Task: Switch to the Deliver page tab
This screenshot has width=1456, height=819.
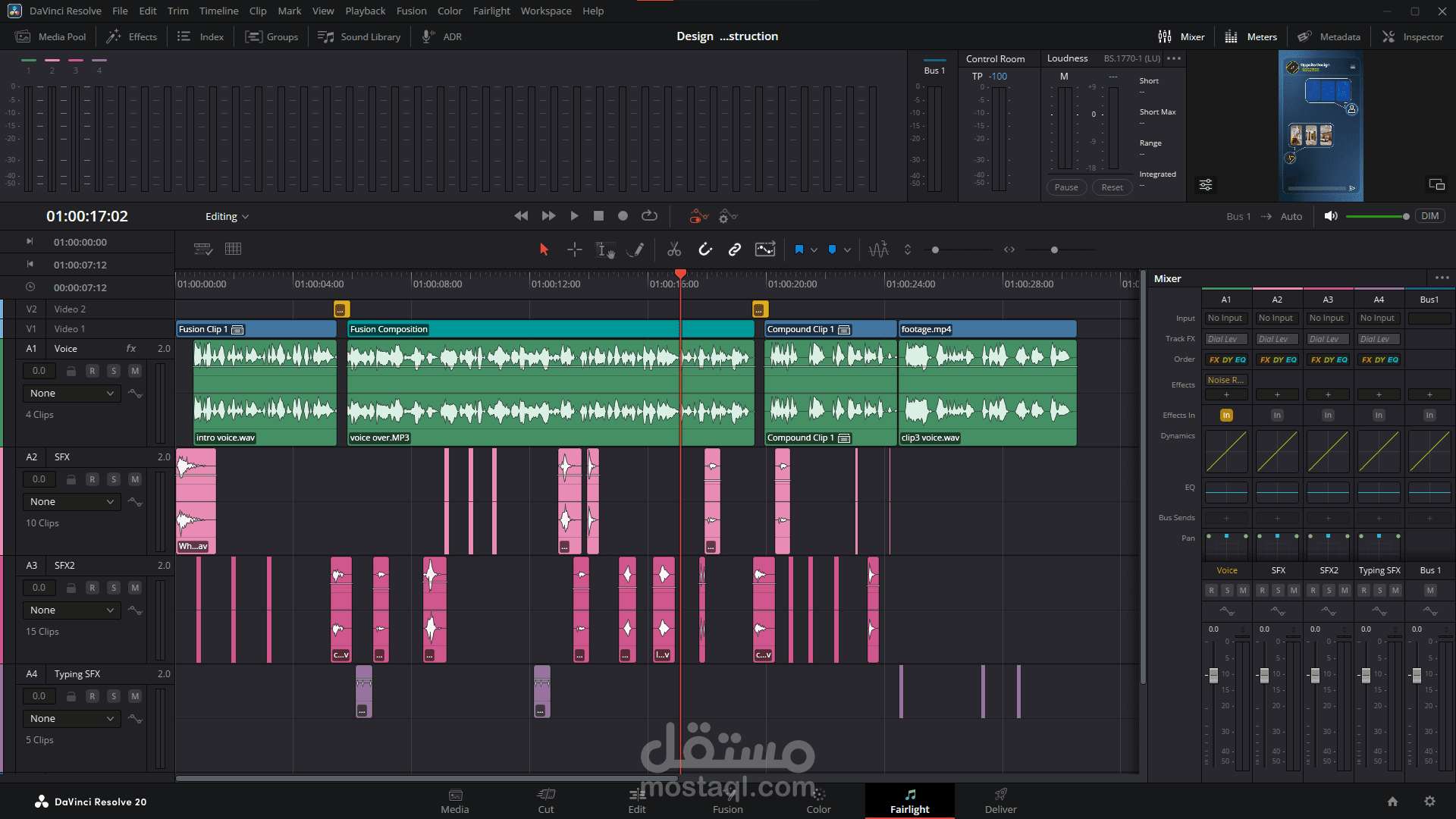Action: (x=1000, y=800)
